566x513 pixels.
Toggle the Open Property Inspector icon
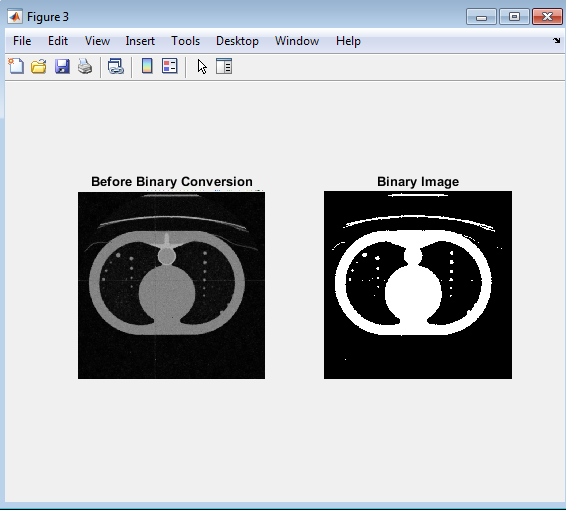coord(224,66)
